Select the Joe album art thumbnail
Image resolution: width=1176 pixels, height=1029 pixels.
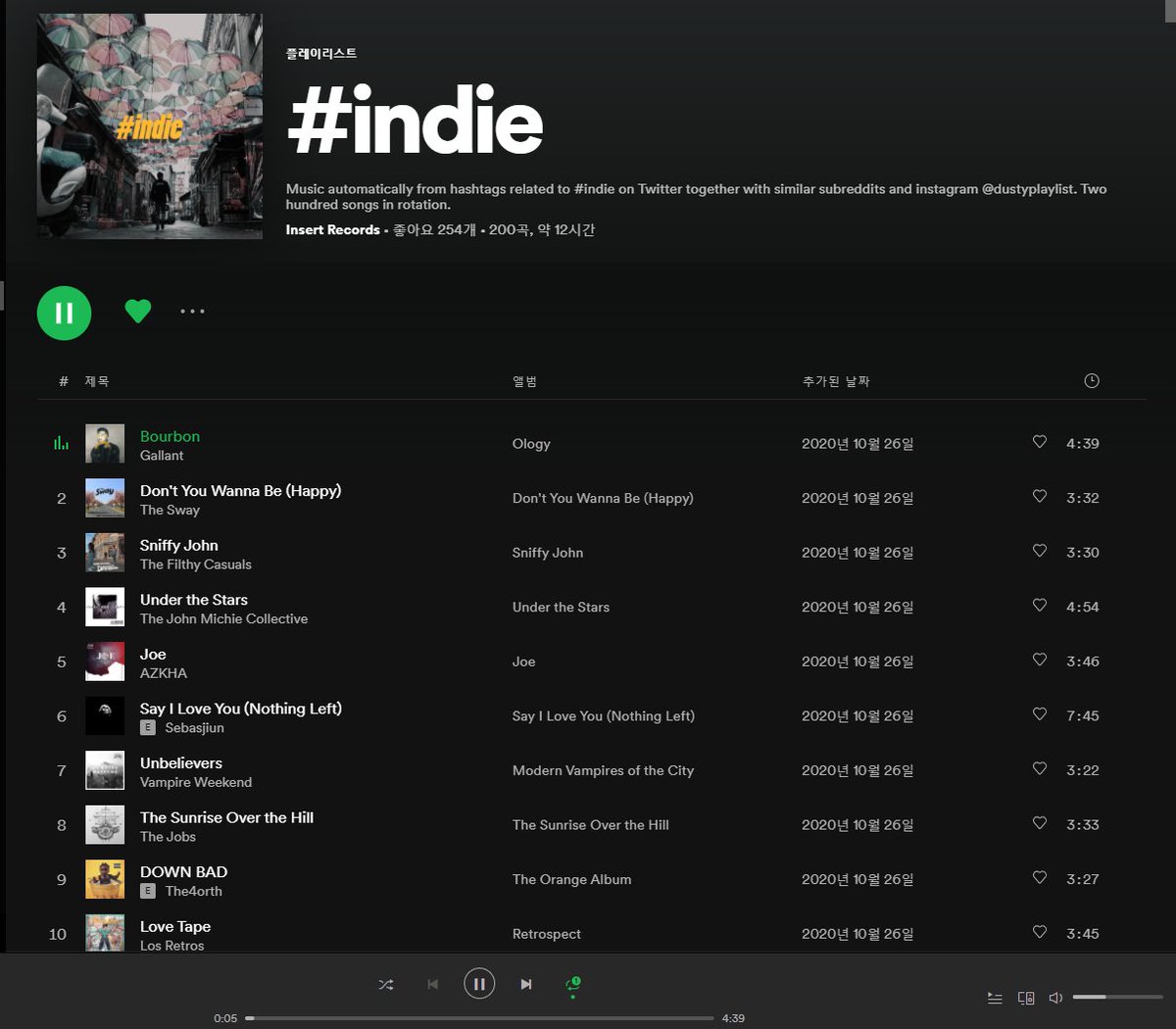point(105,661)
